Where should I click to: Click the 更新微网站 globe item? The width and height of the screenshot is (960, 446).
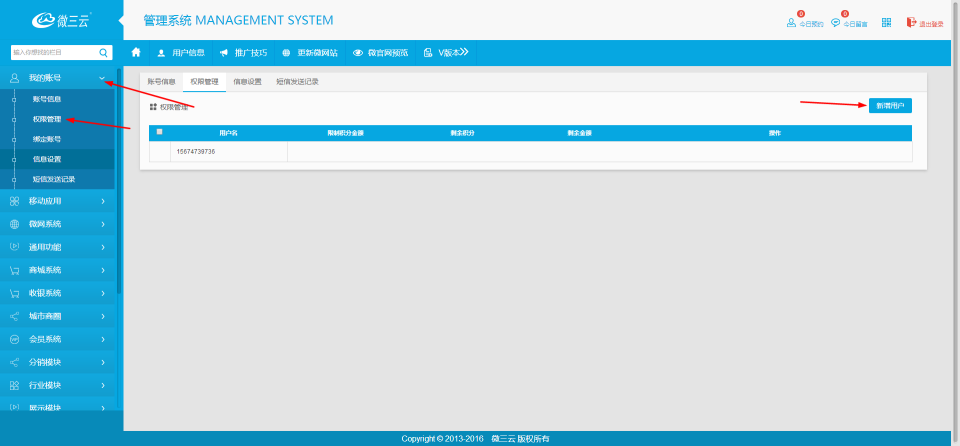pyautogui.click(x=309, y=52)
